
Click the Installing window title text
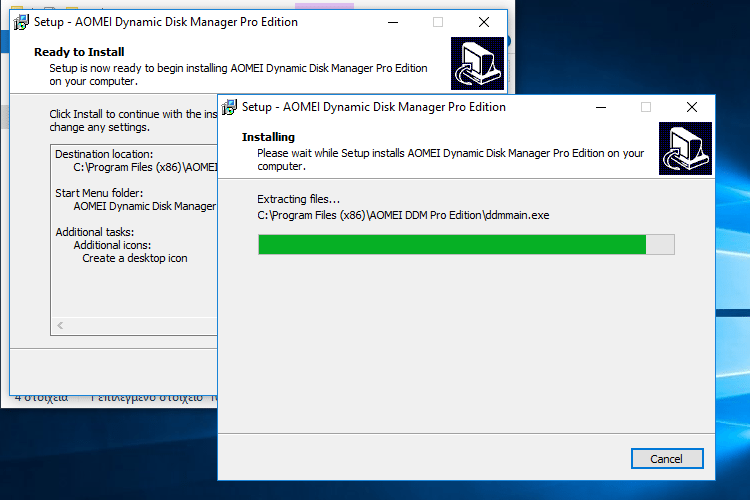374,107
